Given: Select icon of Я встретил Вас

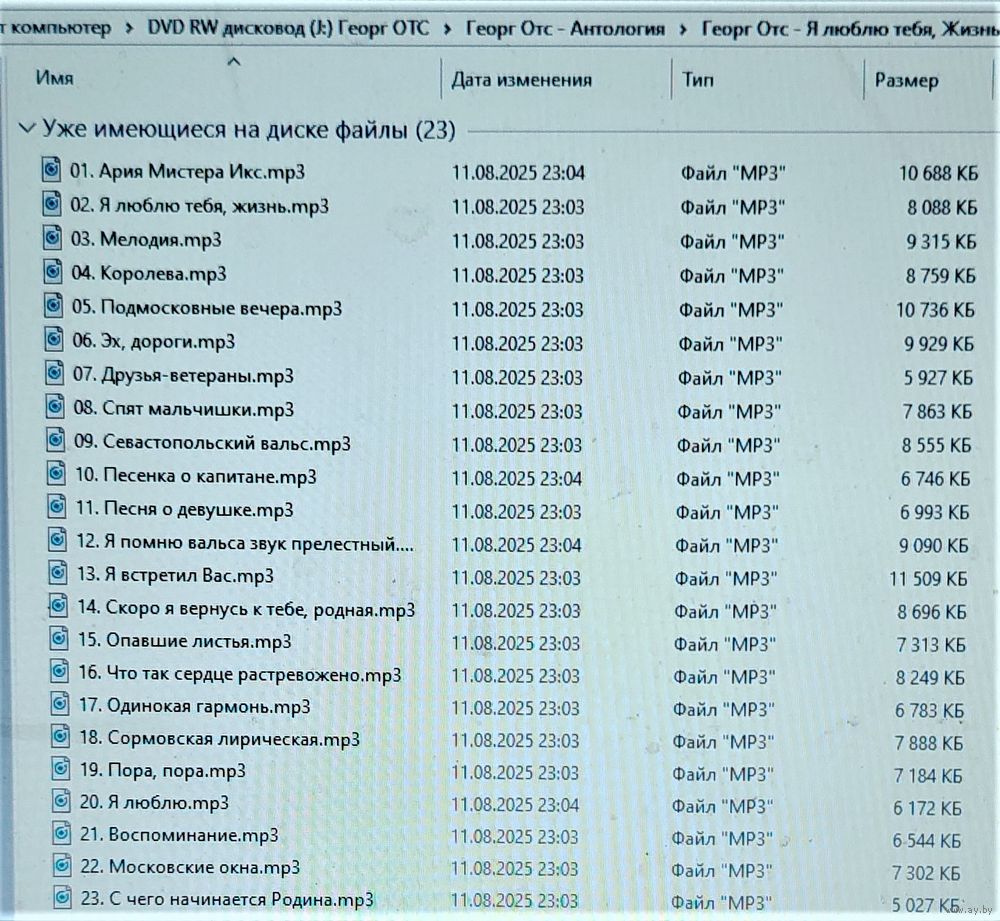Looking at the screenshot, I should coord(58,573).
